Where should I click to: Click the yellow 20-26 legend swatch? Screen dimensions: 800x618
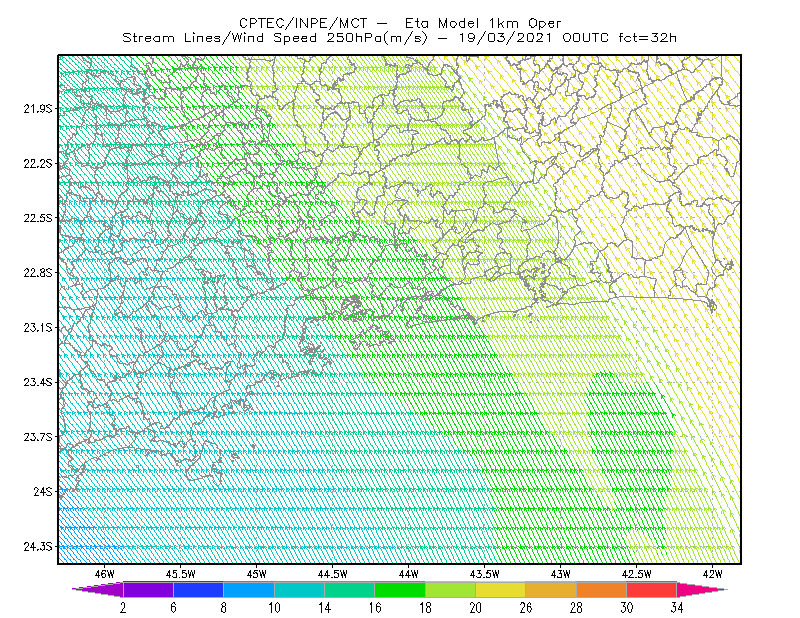pos(501,589)
